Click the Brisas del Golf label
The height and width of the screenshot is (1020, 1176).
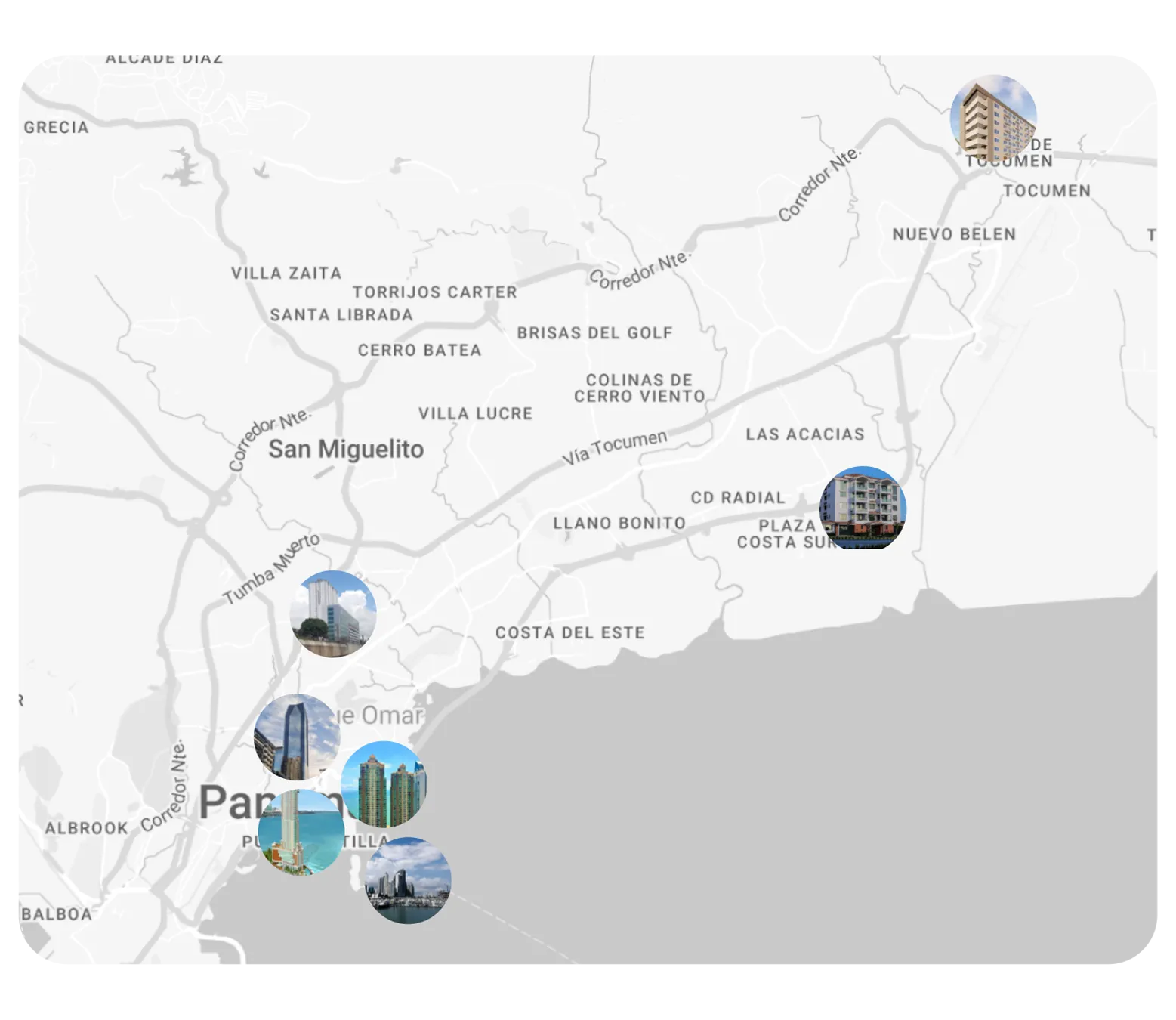point(594,332)
